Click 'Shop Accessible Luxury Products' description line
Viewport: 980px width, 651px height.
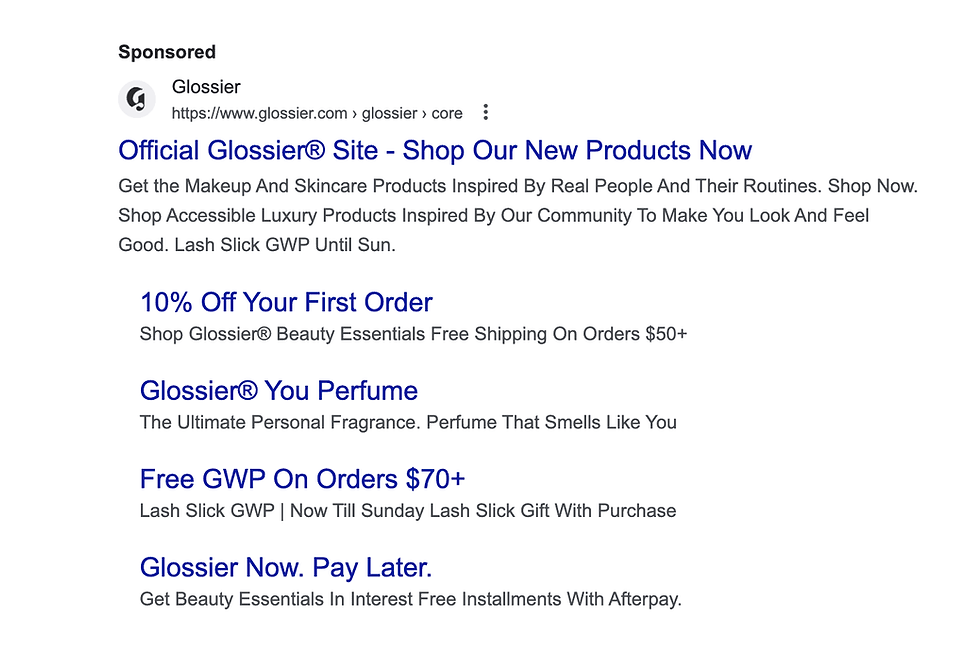[493, 215]
